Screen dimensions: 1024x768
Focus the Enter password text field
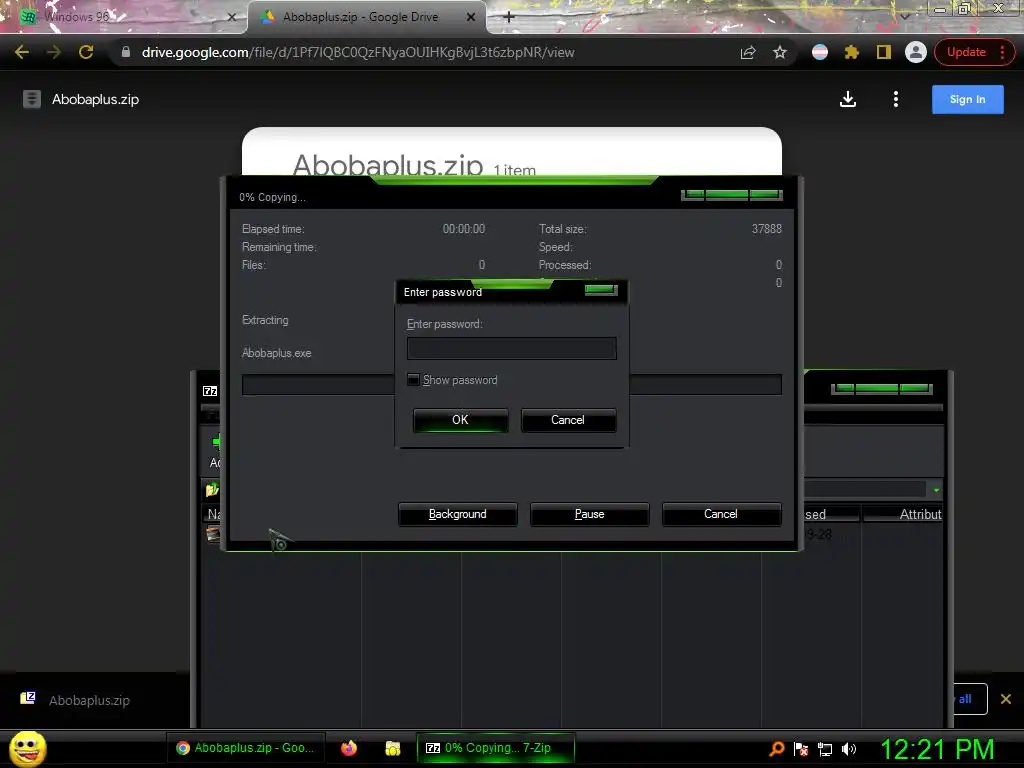point(511,348)
